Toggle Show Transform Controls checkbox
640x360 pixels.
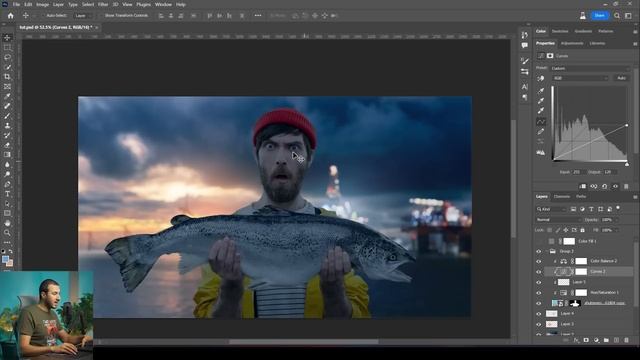pyautogui.click(x=100, y=16)
